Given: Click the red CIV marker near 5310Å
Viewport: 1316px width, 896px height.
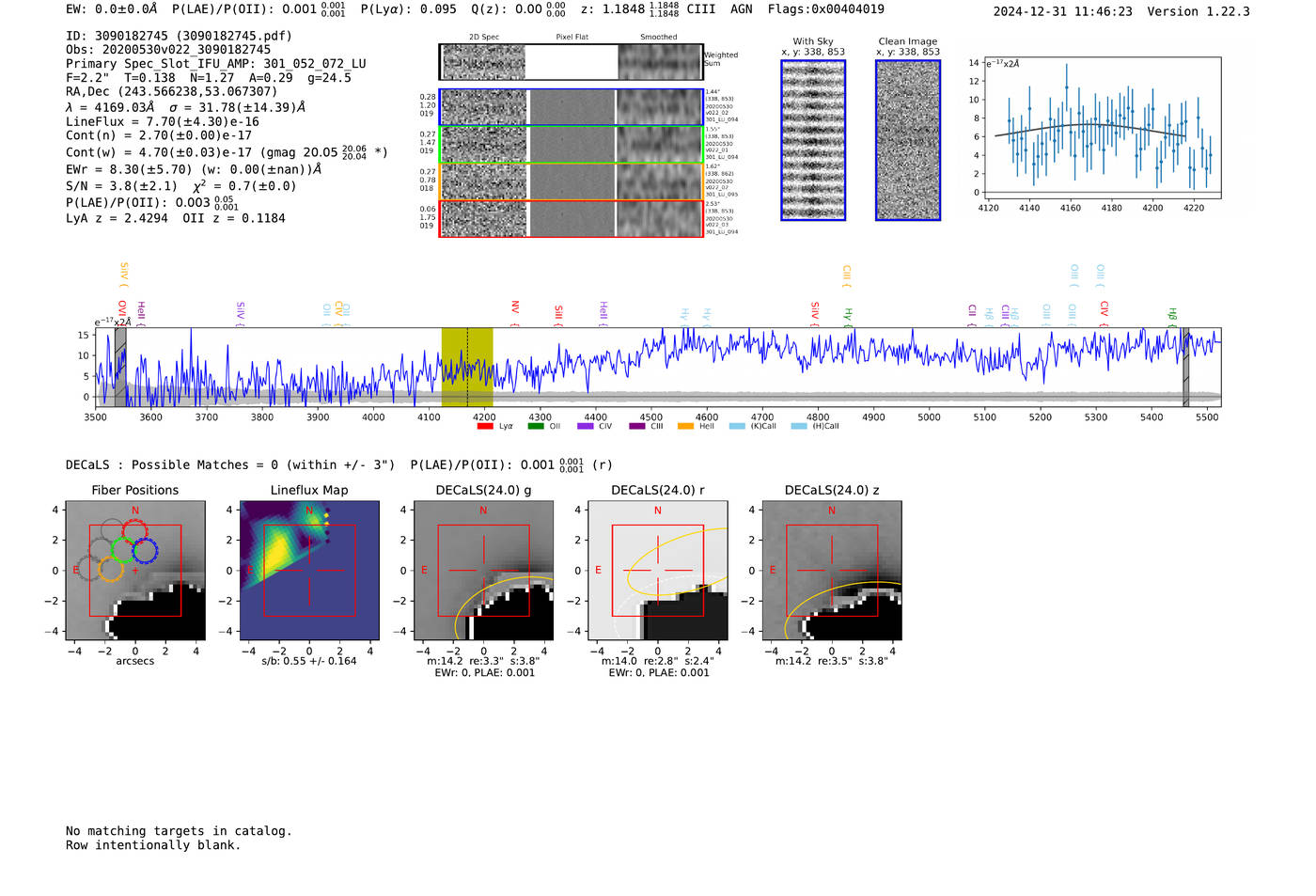Looking at the screenshot, I should 1104,313.
